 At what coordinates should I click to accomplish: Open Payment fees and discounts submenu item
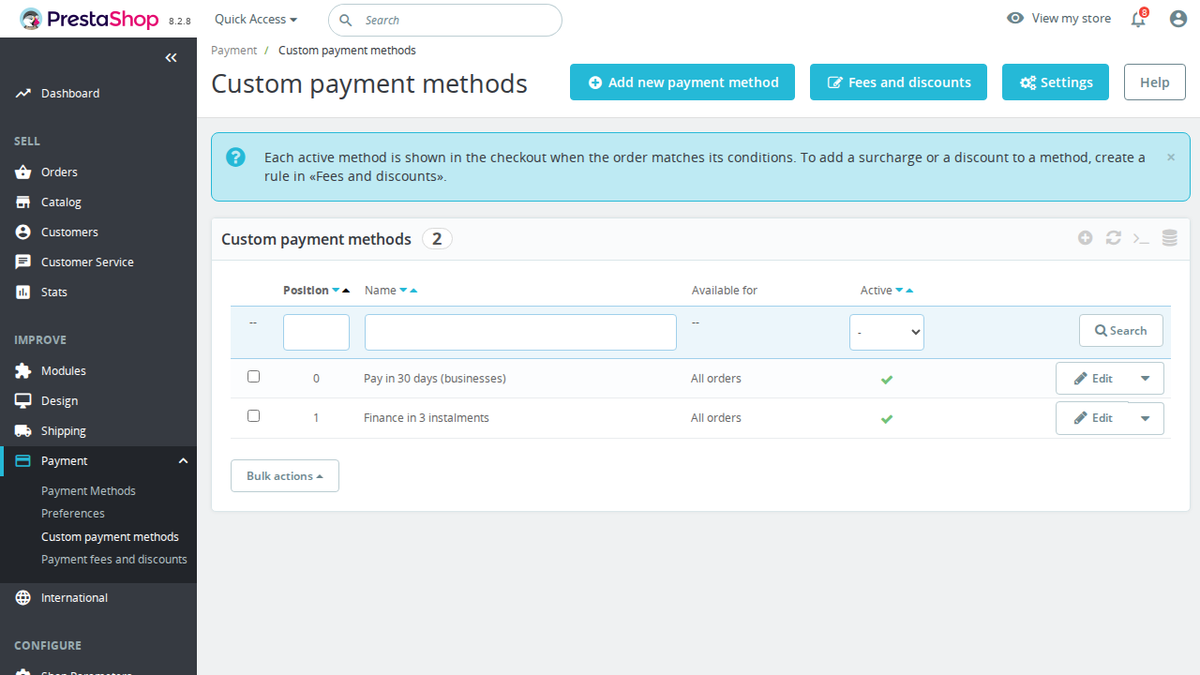click(114, 559)
